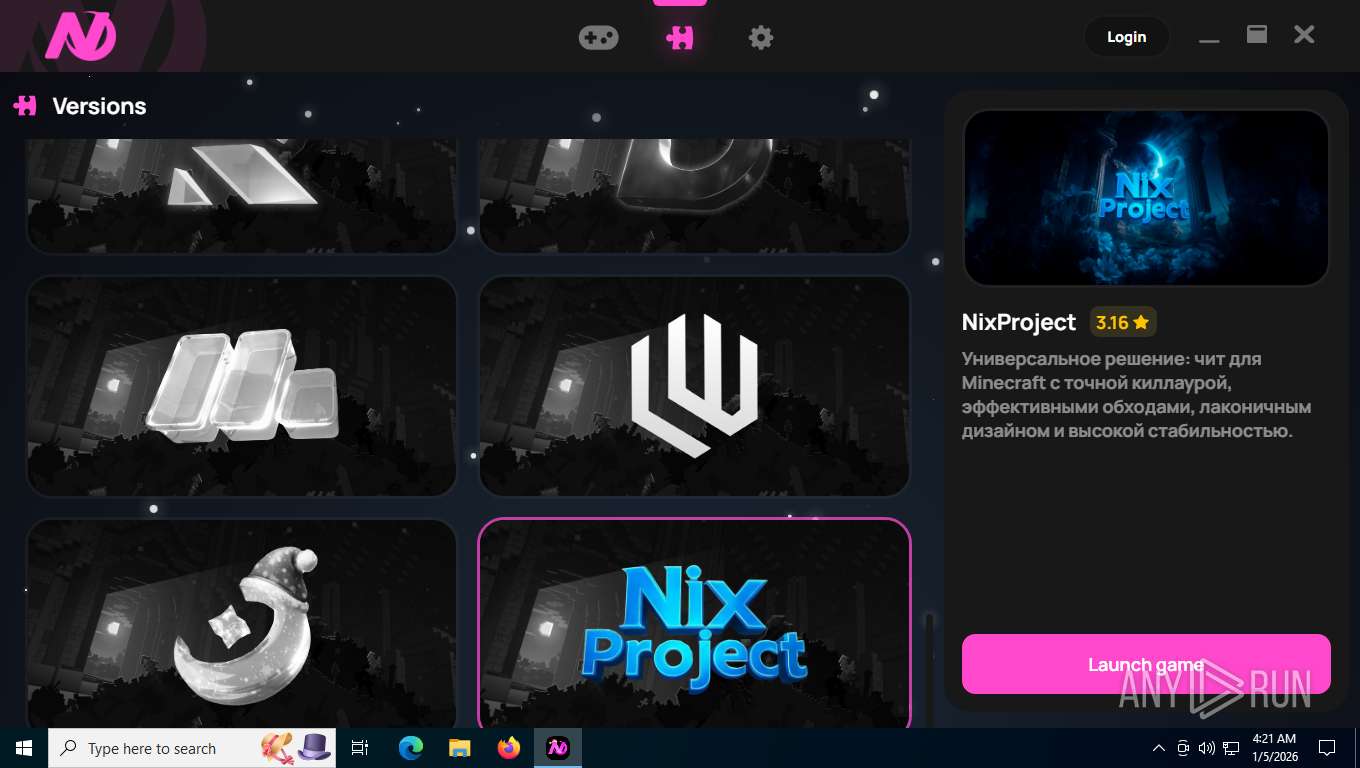Select the glass blocks logo version card
The width and height of the screenshot is (1360, 768).
pos(241,386)
